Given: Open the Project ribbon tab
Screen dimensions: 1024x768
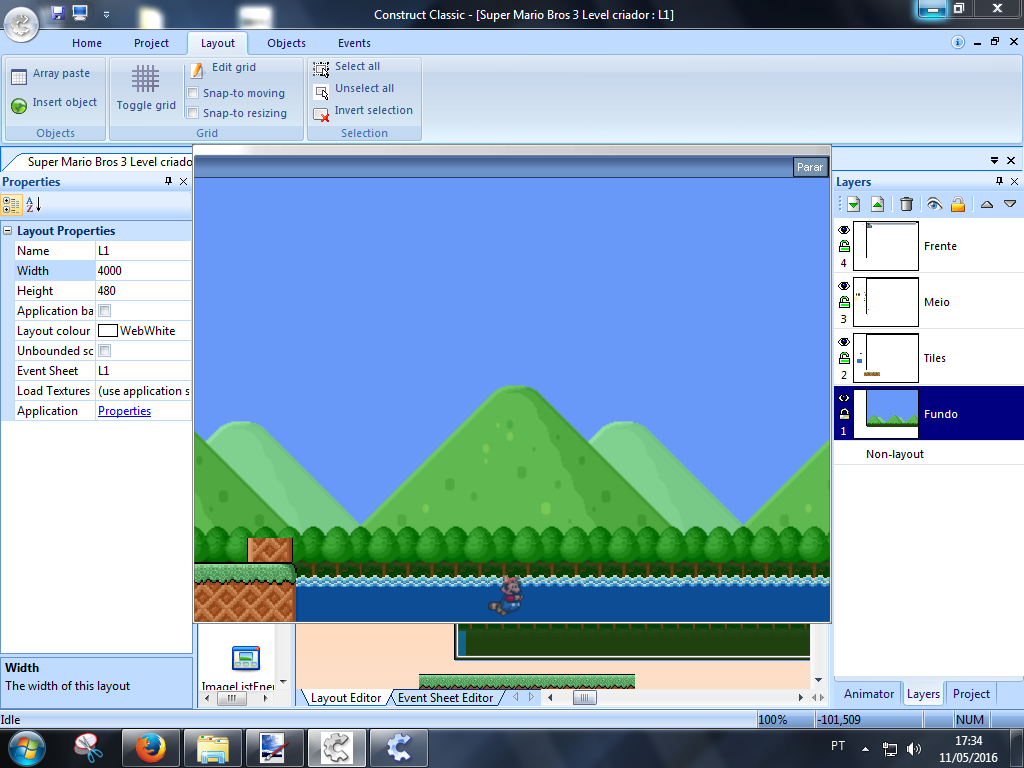Looking at the screenshot, I should pyautogui.click(x=151, y=43).
